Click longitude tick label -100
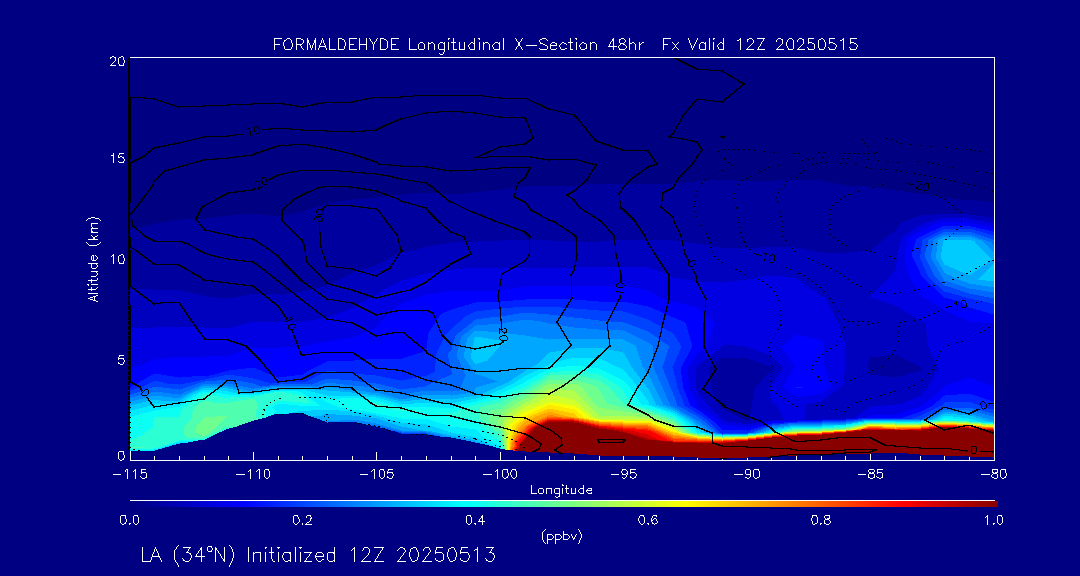Screen dimensions: 1080x576 point(501,475)
